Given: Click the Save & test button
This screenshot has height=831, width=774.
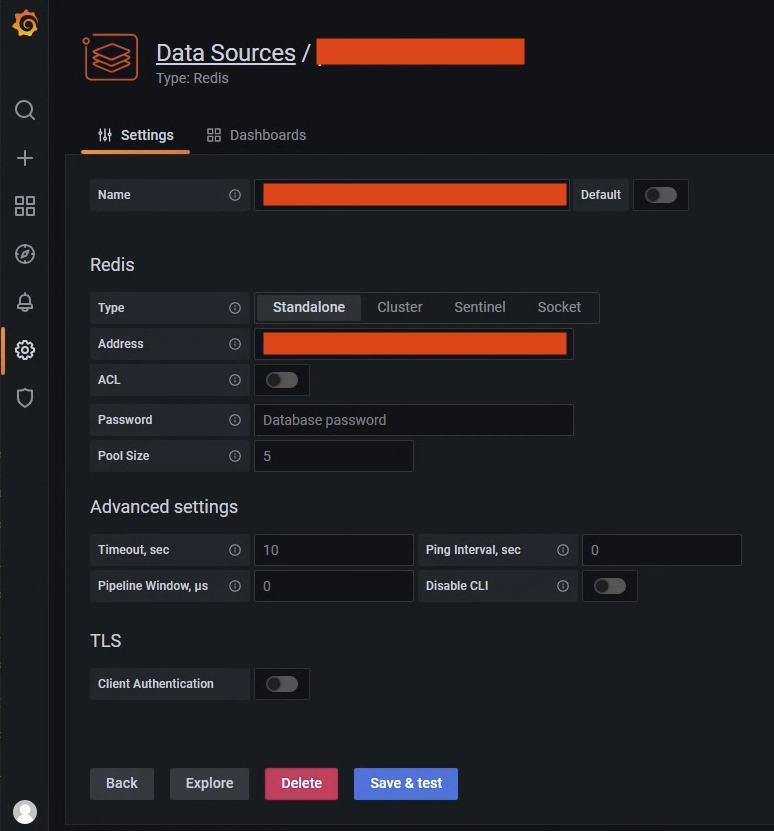Looking at the screenshot, I should [x=406, y=784].
